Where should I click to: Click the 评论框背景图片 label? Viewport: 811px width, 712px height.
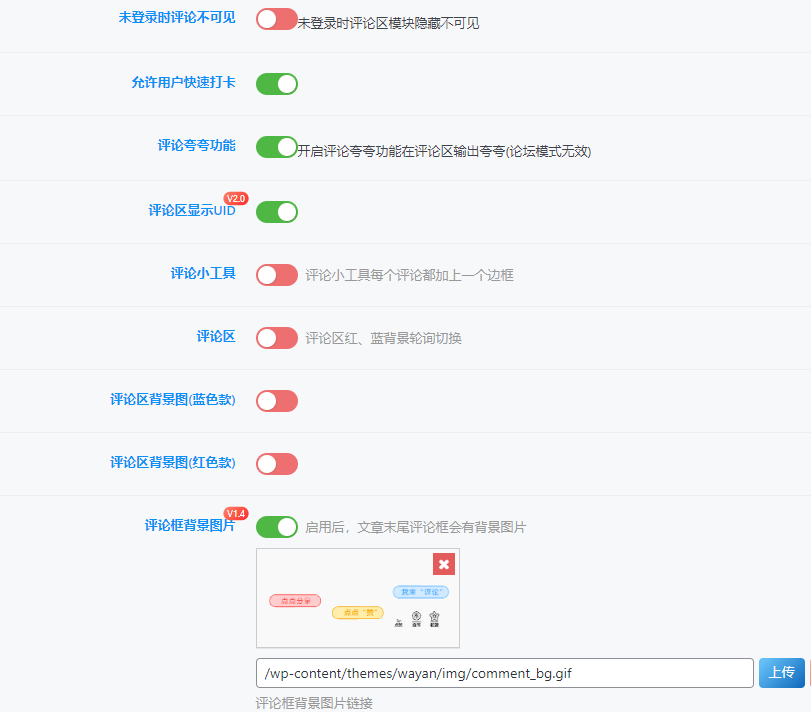point(190,525)
